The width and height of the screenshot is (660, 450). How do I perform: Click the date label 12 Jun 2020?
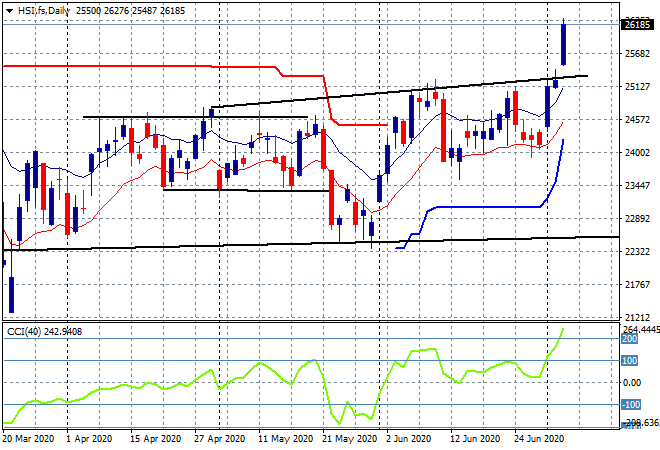(475, 439)
